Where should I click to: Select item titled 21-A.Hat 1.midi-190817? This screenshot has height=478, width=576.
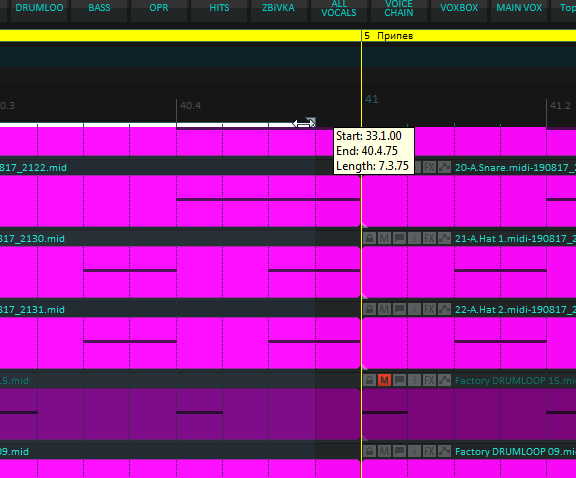tap(514, 238)
